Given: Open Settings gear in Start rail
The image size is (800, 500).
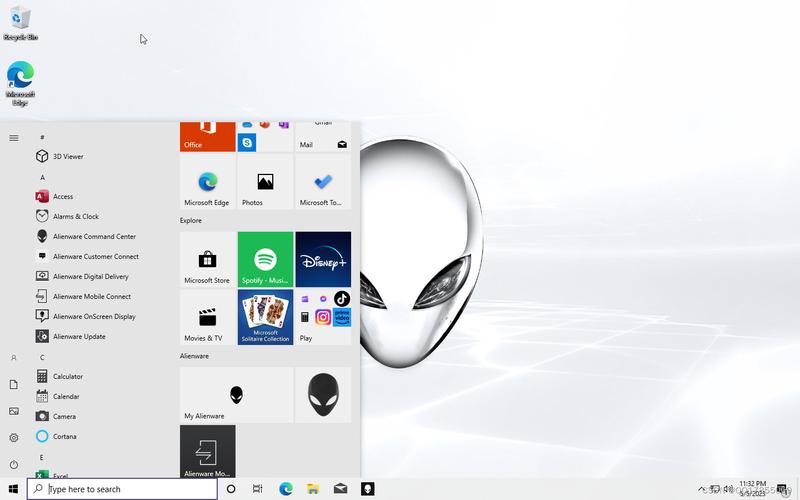Looking at the screenshot, I should click(14, 438).
